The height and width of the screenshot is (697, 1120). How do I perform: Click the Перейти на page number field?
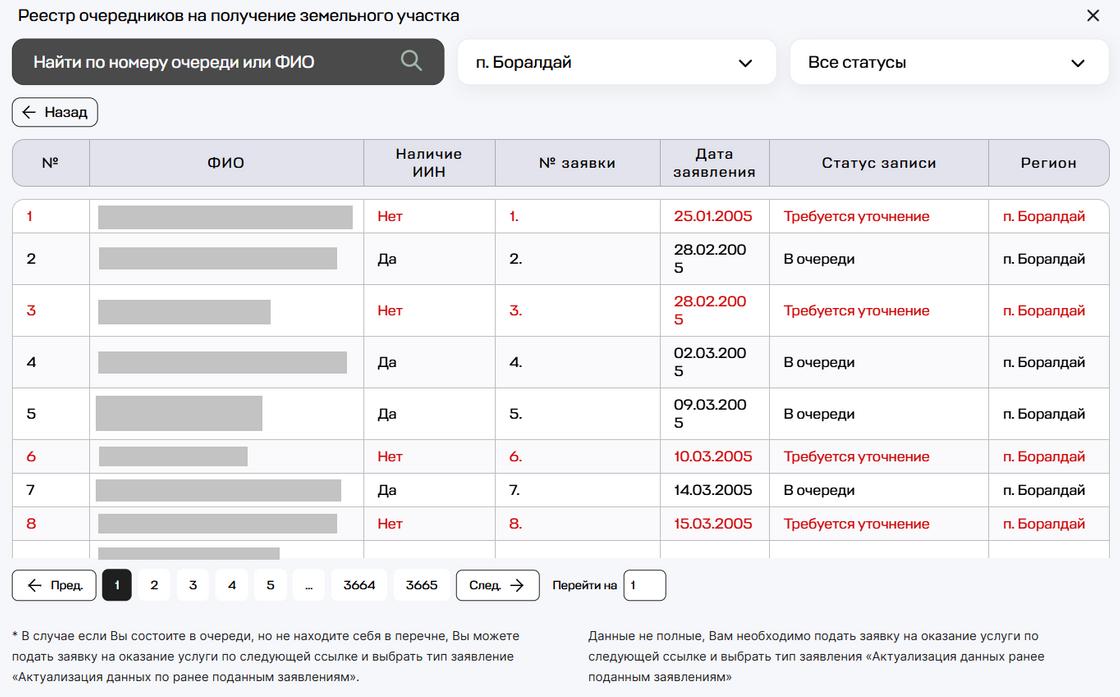tap(644, 585)
